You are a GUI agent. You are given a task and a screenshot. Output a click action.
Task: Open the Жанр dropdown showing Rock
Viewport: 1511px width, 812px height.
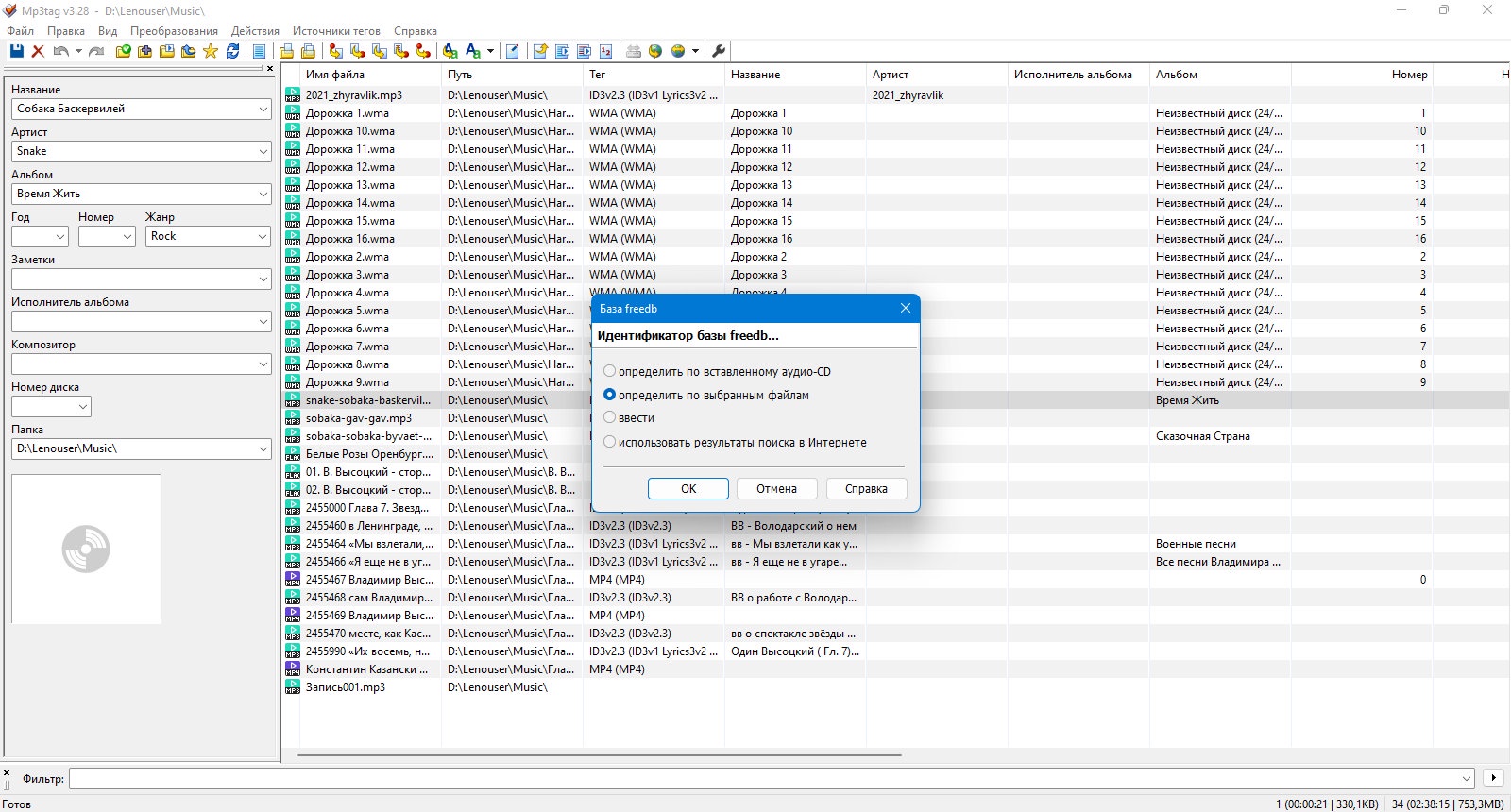pos(263,236)
